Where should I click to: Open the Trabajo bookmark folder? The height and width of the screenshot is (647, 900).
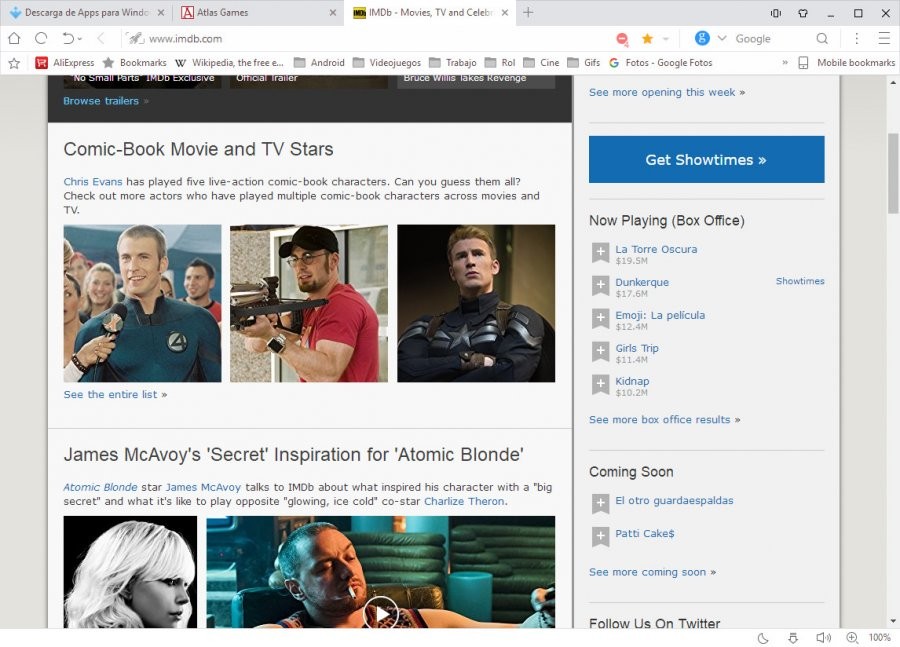click(452, 63)
